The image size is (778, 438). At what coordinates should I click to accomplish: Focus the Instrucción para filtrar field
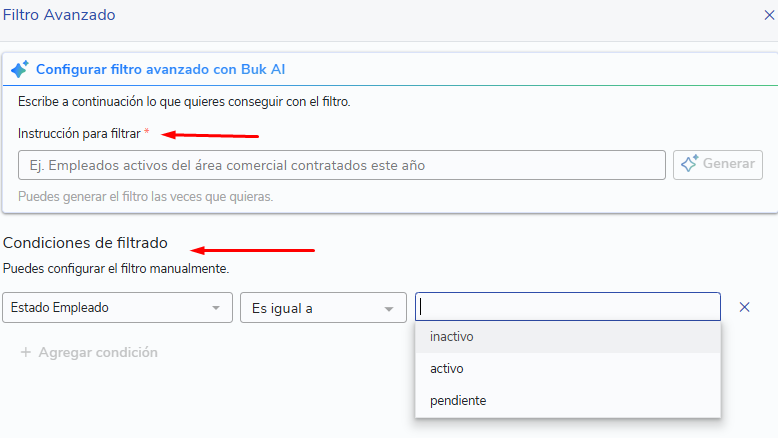tap(342, 165)
